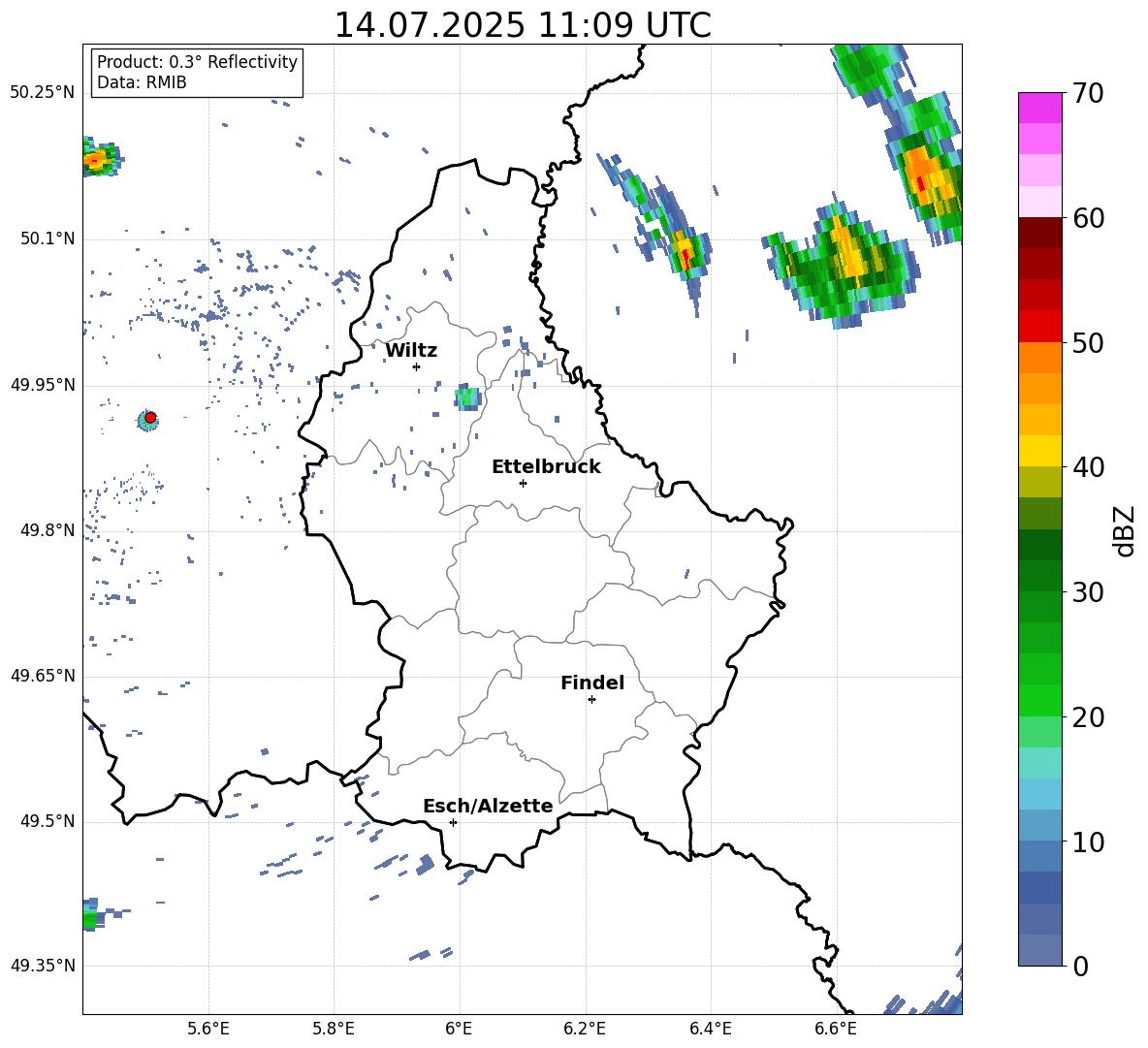Click the small green echo near Ettelbruck

[x=467, y=397]
